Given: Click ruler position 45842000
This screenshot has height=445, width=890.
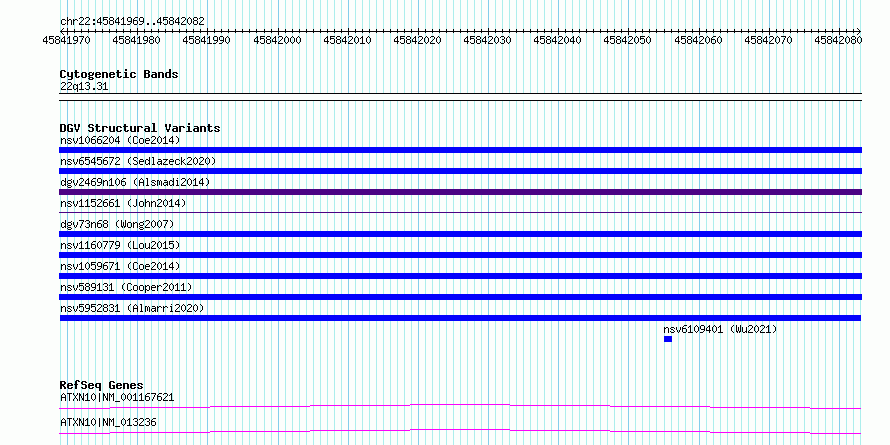Looking at the screenshot, I should click(x=277, y=40).
